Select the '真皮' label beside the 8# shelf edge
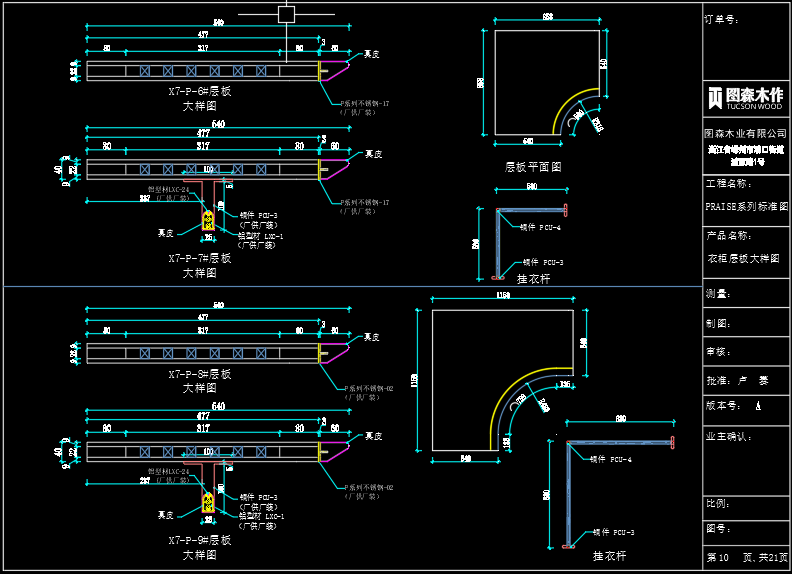This screenshot has height=574, width=792. tap(372, 337)
